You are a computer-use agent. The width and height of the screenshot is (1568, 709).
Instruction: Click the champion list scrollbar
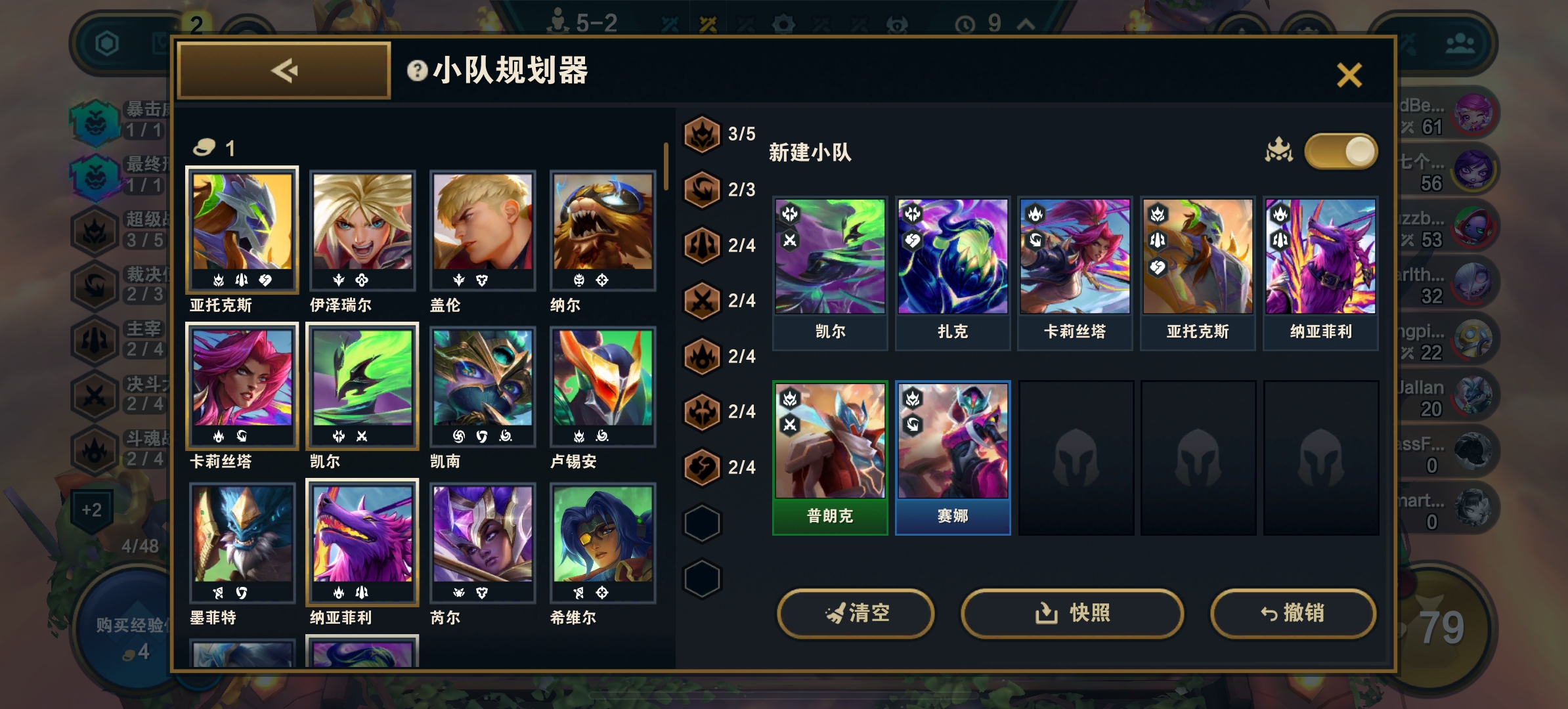tap(666, 166)
